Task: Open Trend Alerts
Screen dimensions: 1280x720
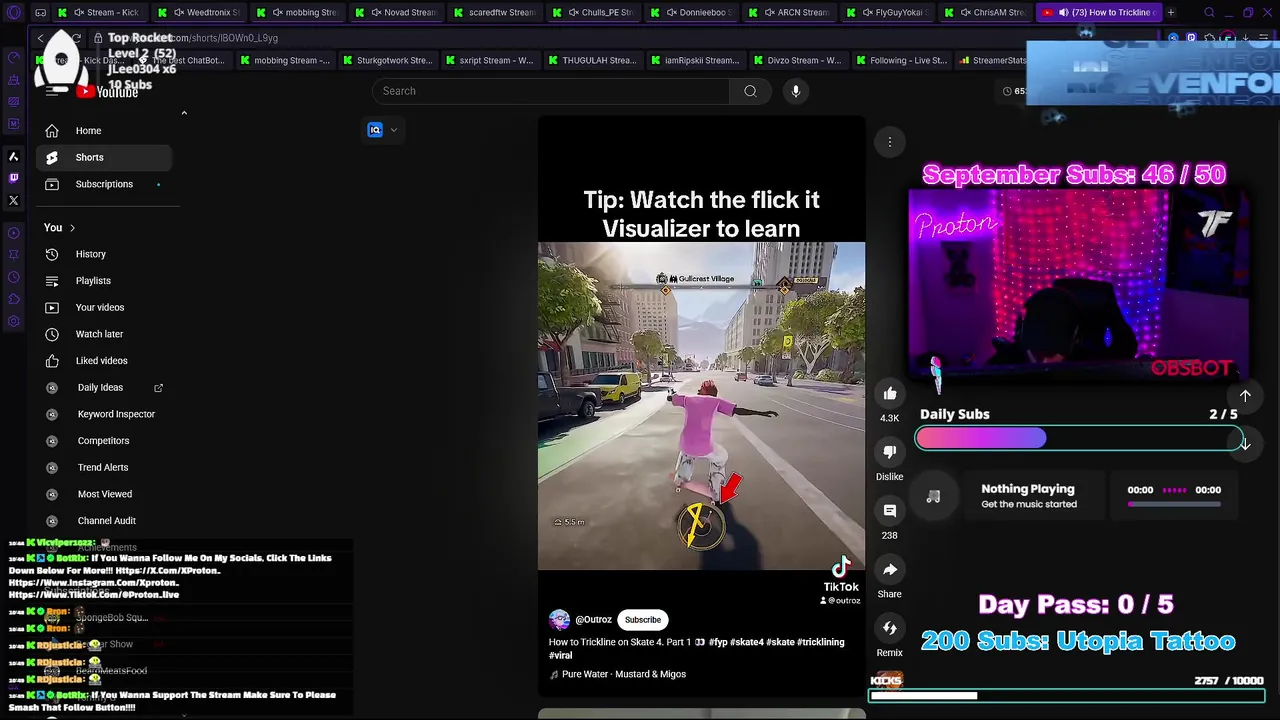Action: pos(104,467)
